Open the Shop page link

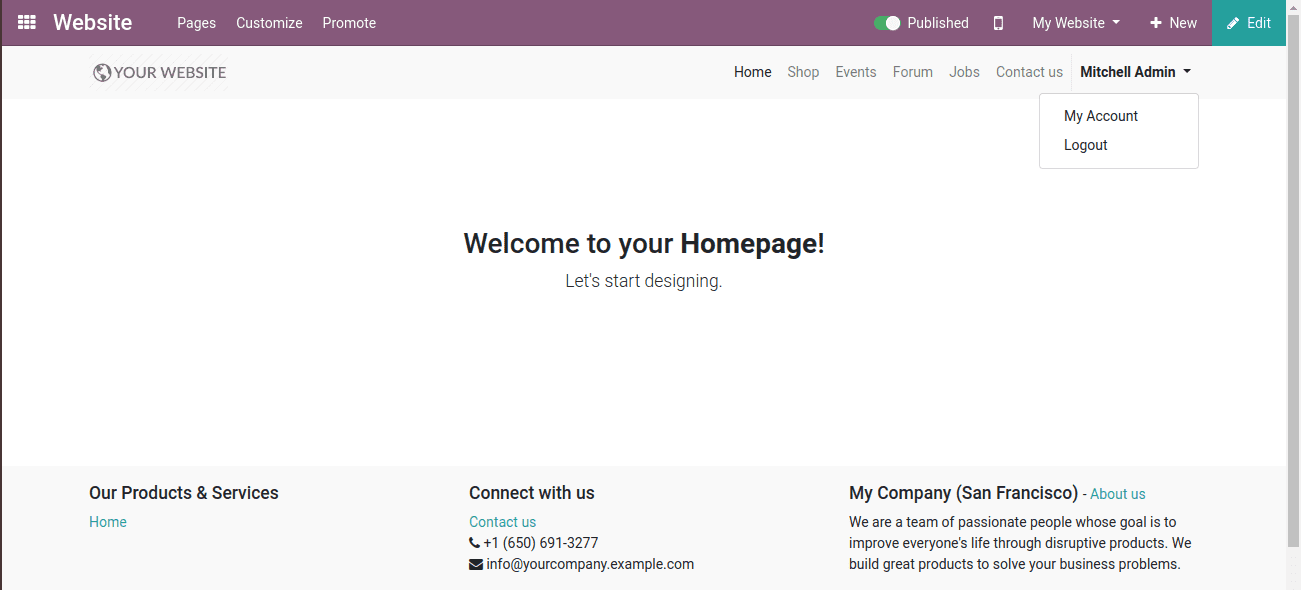(x=803, y=72)
